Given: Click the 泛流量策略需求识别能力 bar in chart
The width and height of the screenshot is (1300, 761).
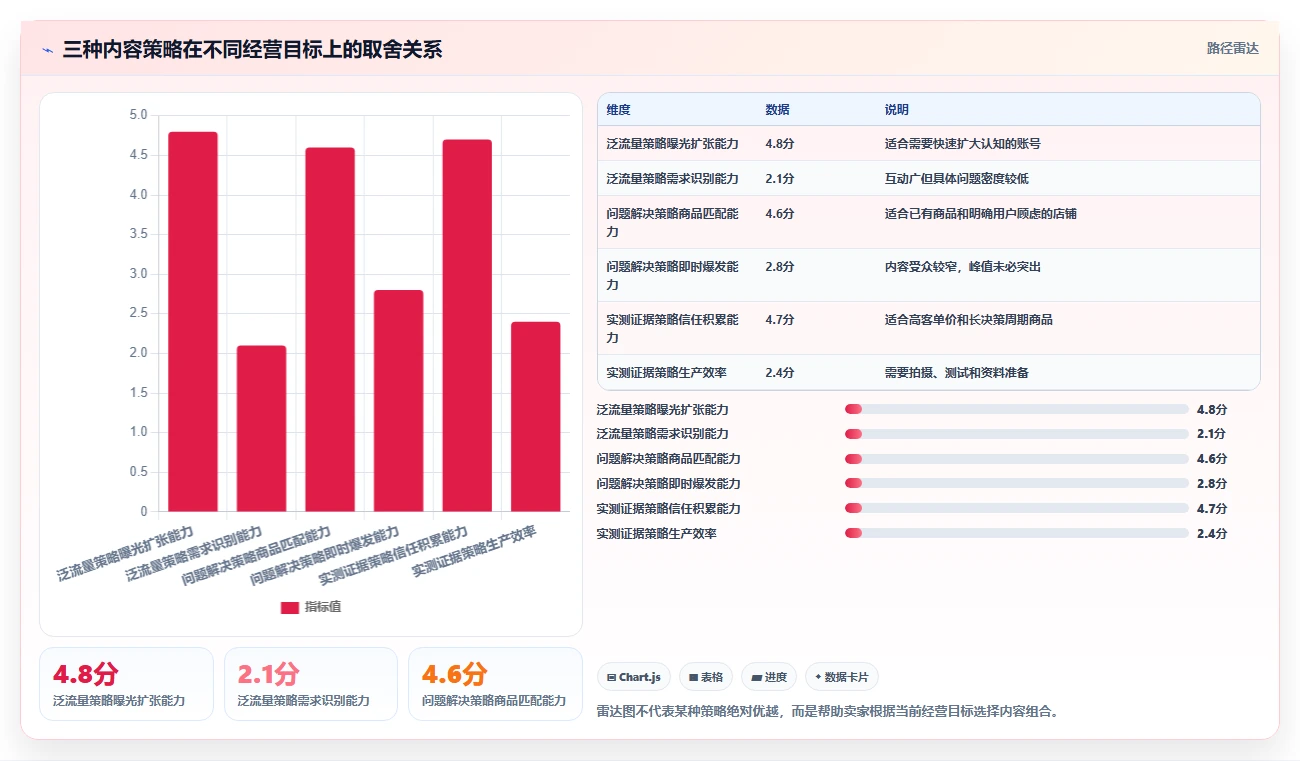Looking at the screenshot, I should [x=261, y=429].
